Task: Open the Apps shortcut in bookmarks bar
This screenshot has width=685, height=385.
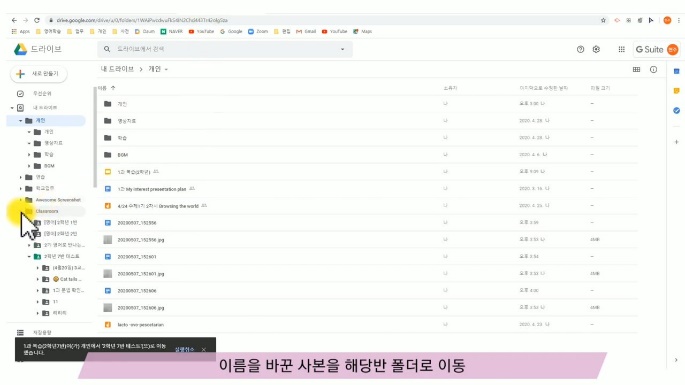Action: (21, 31)
